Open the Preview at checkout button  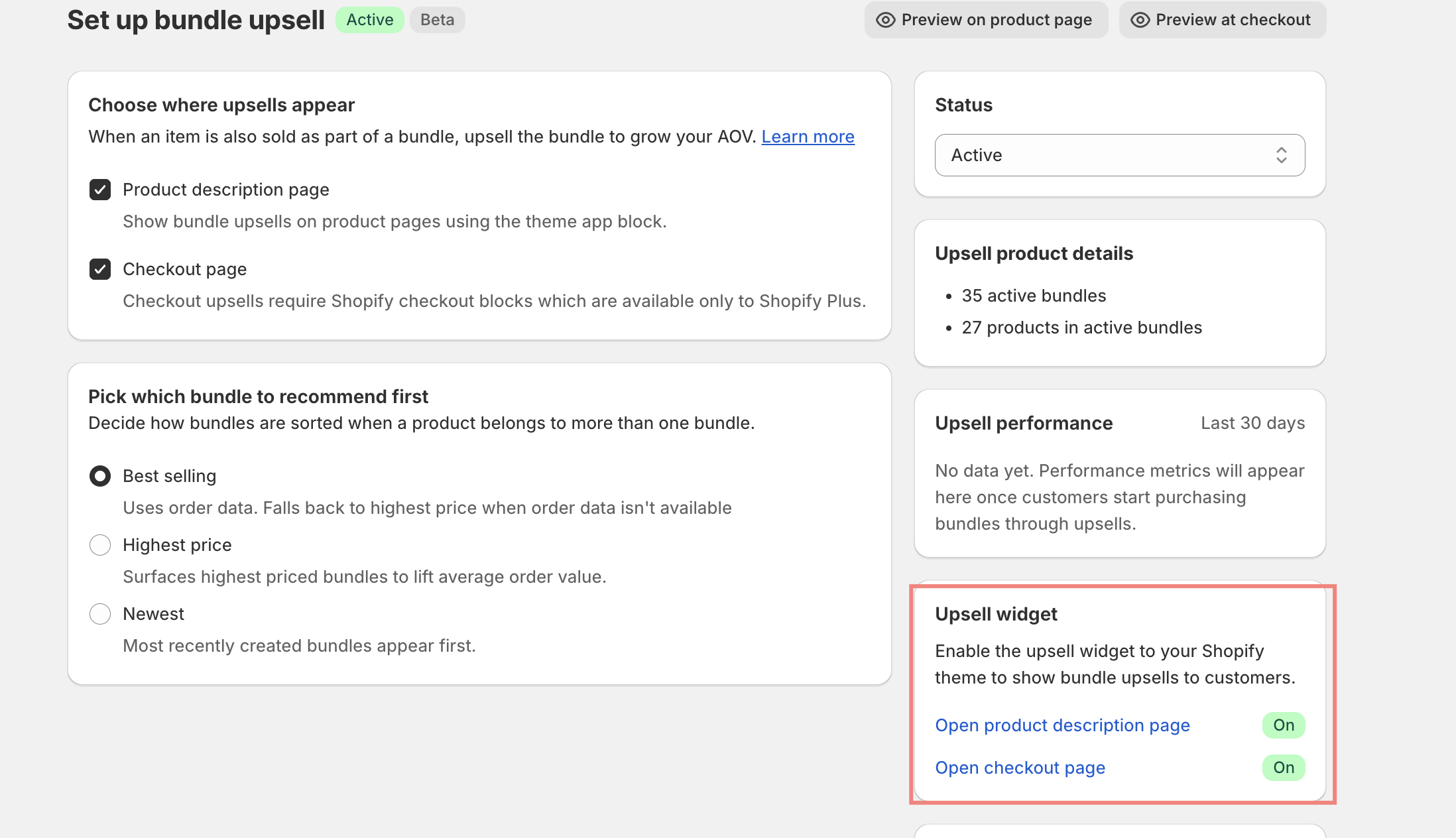click(x=1223, y=20)
